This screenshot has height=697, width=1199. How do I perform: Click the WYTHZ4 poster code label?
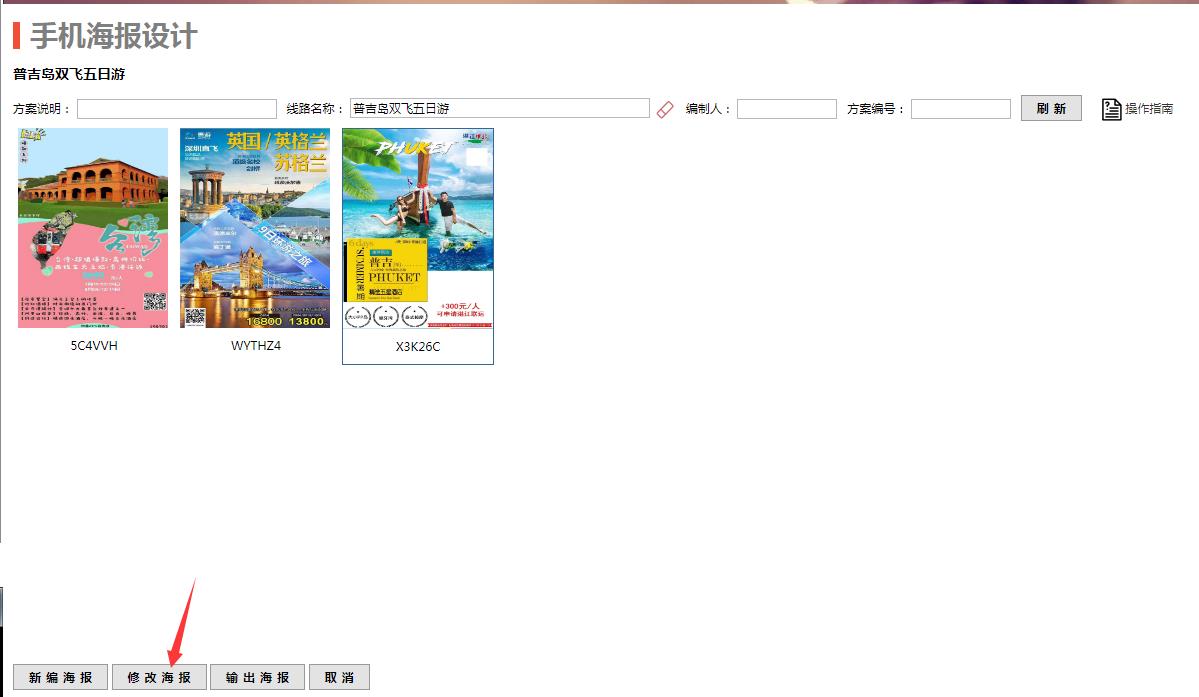(256, 345)
